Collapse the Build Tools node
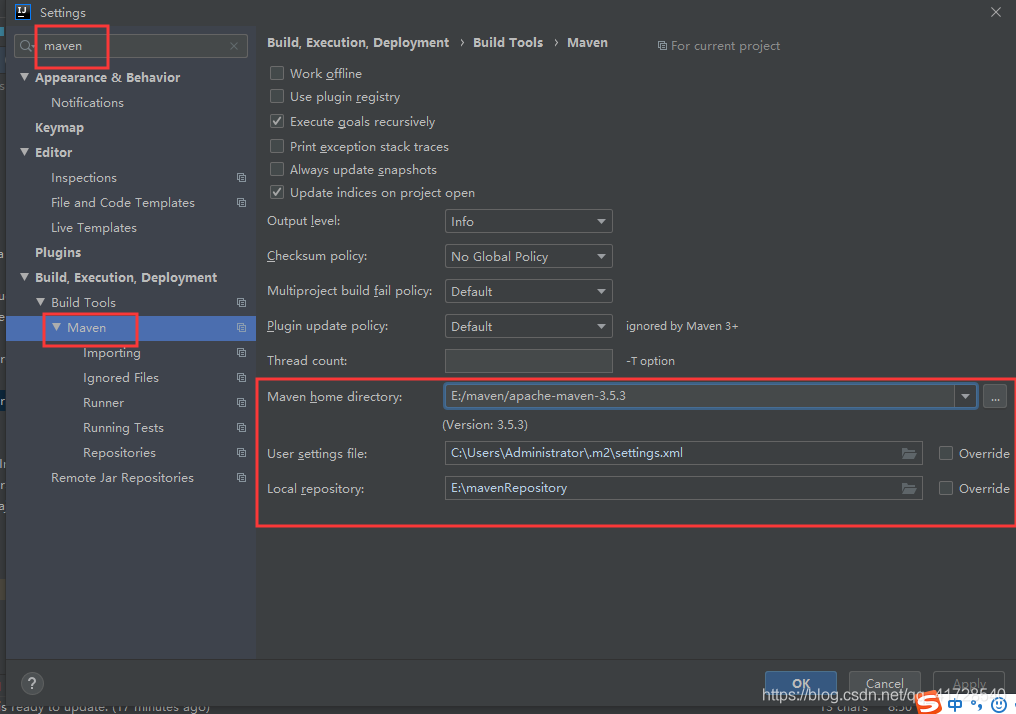 (40, 303)
